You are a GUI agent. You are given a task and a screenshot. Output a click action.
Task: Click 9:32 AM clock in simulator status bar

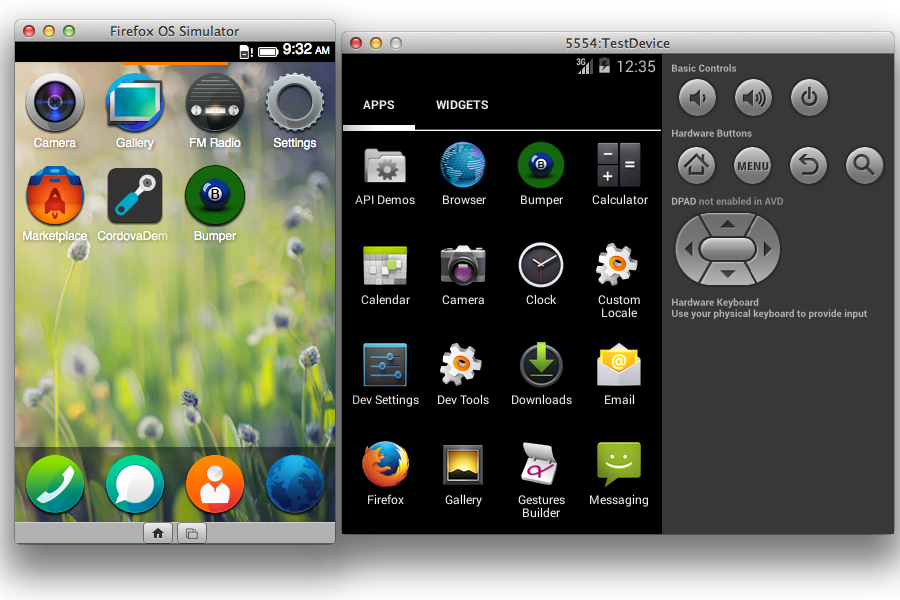(306, 50)
